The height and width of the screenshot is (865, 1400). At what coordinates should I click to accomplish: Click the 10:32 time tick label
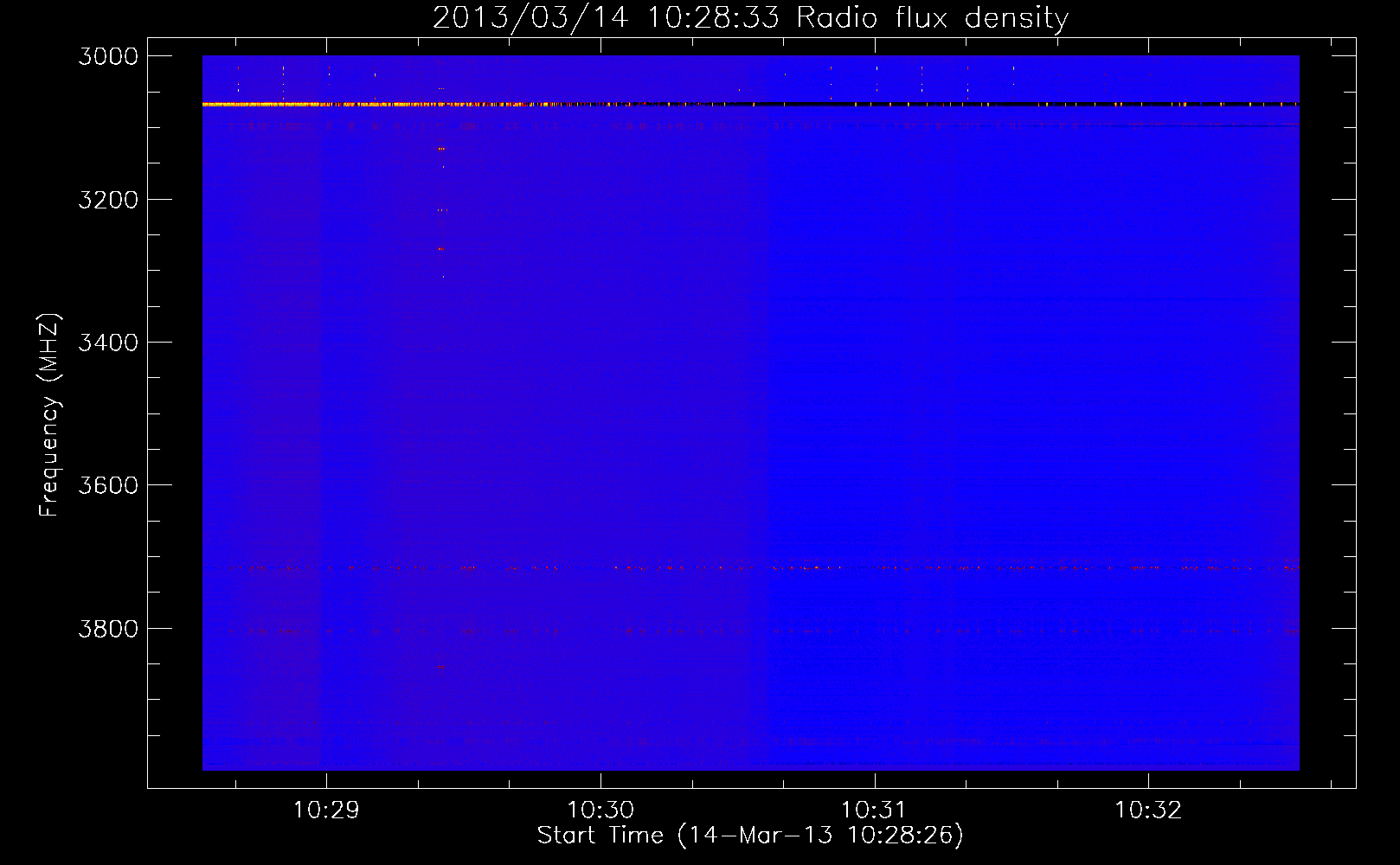tap(1148, 811)
